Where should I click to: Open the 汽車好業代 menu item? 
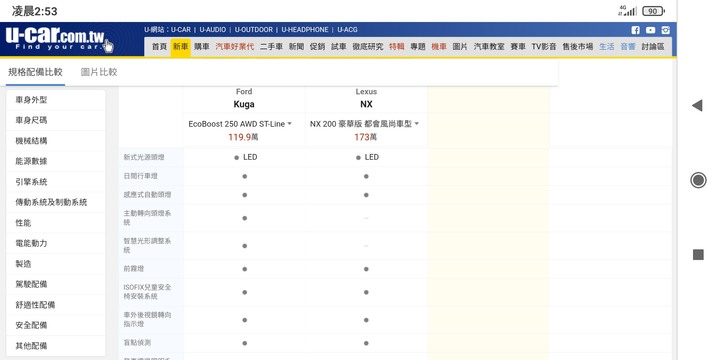click(235, 47)
